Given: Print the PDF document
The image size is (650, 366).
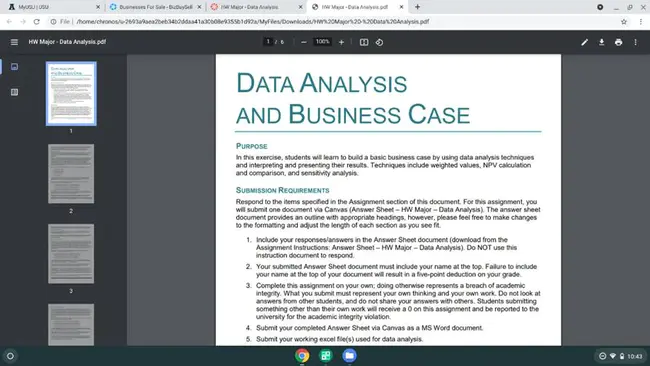Looking at the screenshot, I should (x=618, y=42).
